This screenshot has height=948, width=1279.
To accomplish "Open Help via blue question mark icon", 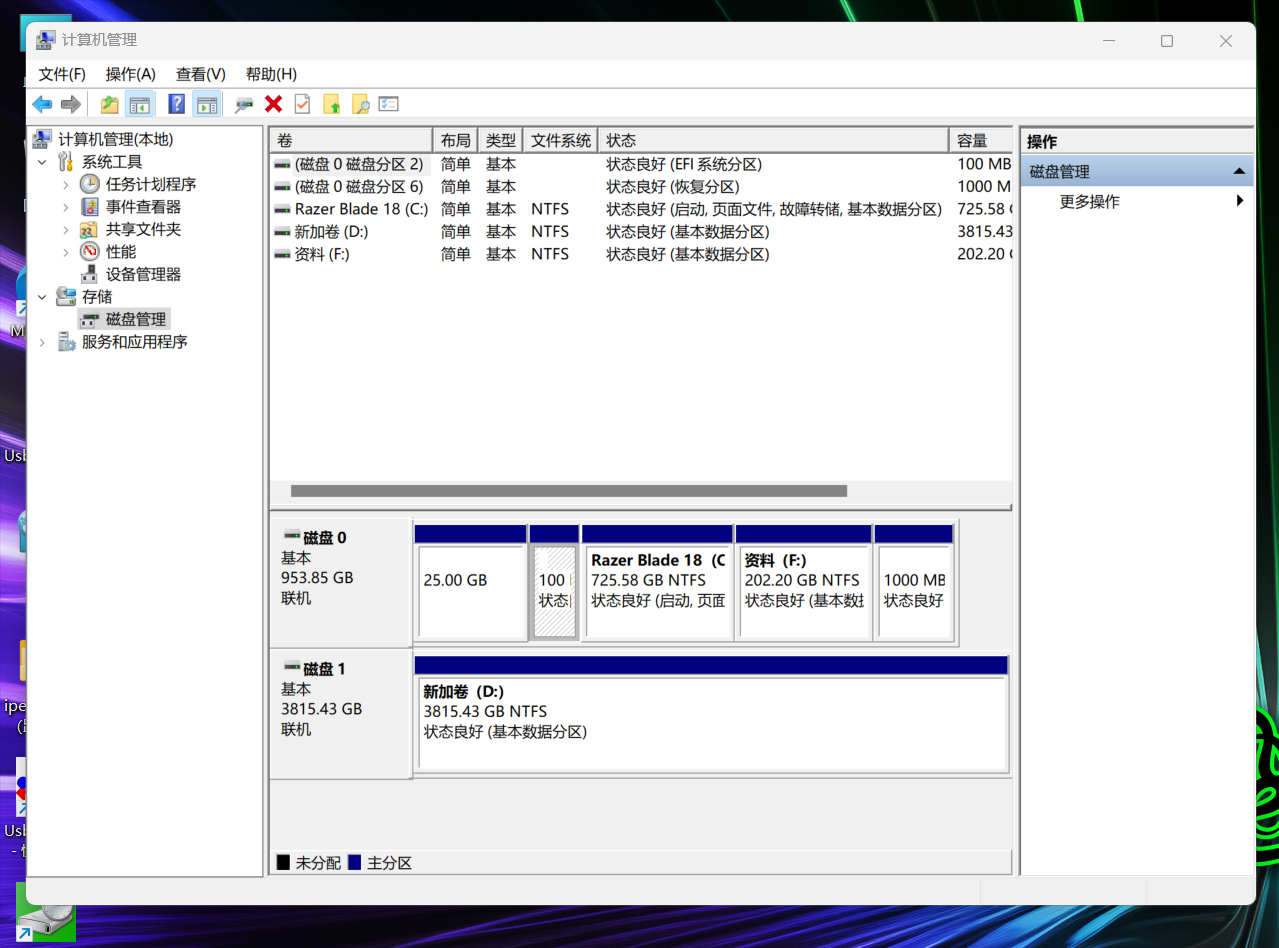I will pyautogui.click(x=176, y=104).
